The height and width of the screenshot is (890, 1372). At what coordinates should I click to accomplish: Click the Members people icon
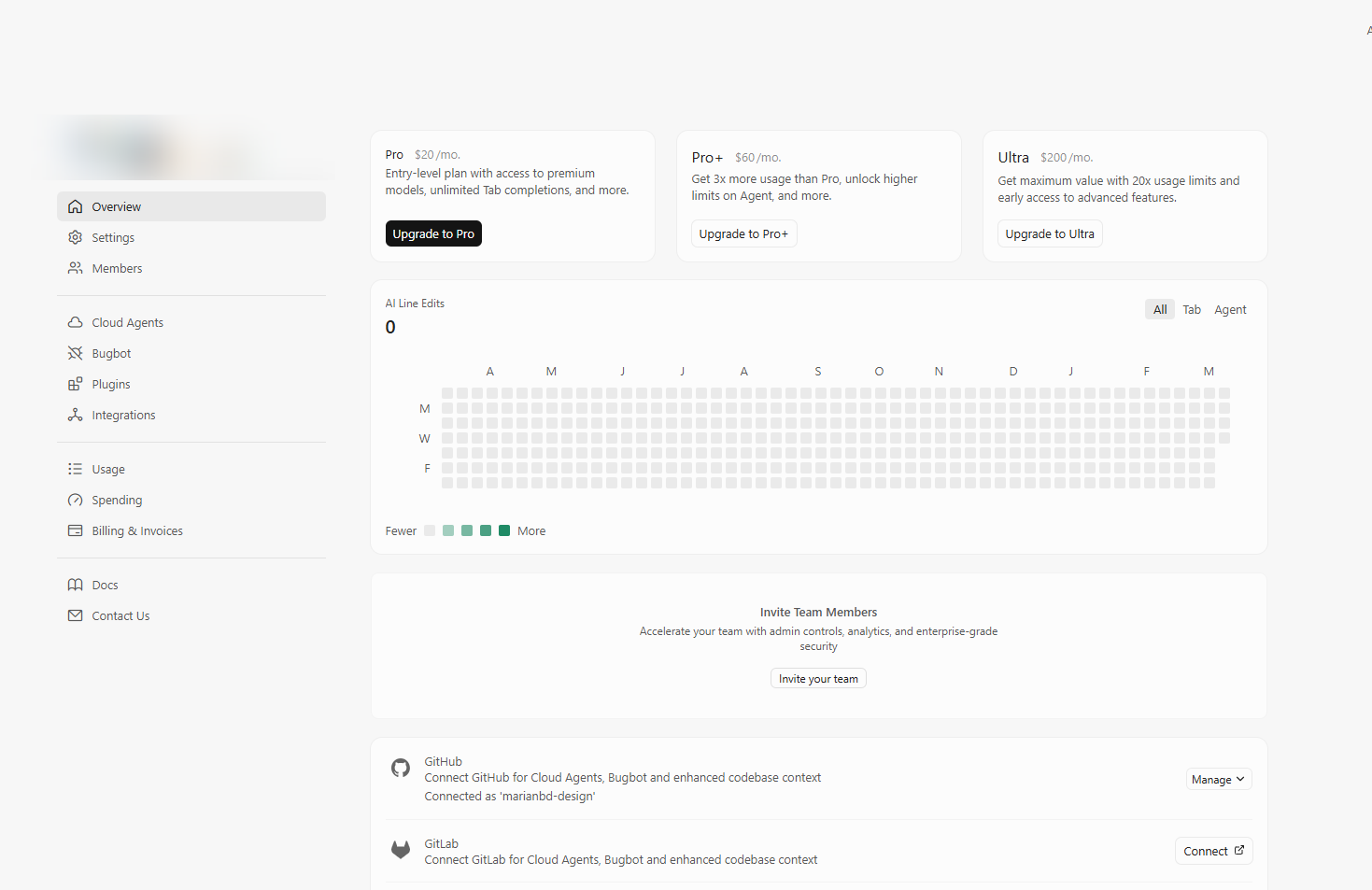[x=76, y=268]
